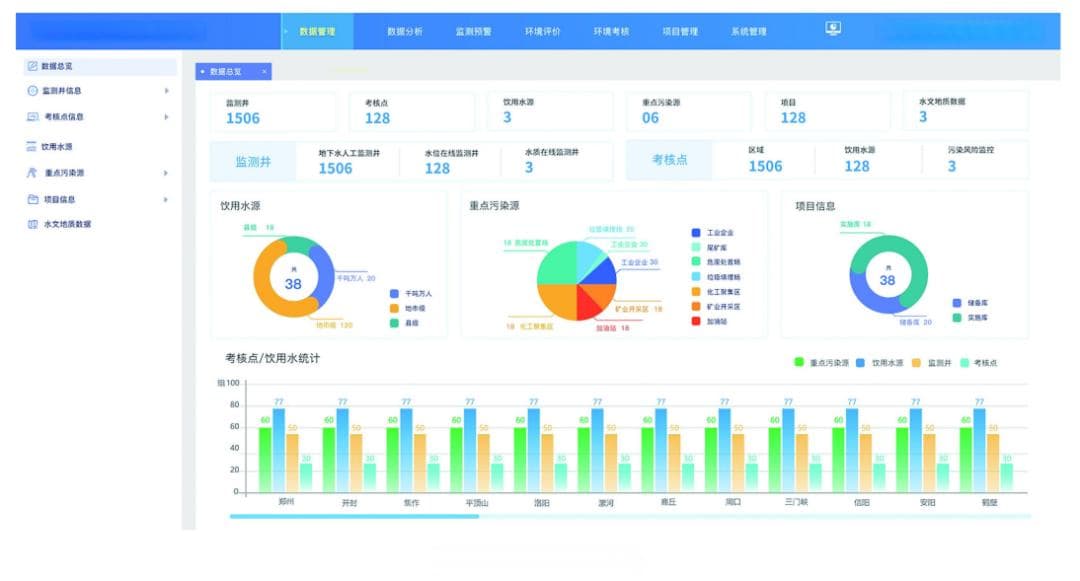Image resolution: width=1080 pixels, height=581 pixels.
Task: Open the 环境评价 top tab
Action: [x=543, y=32]
